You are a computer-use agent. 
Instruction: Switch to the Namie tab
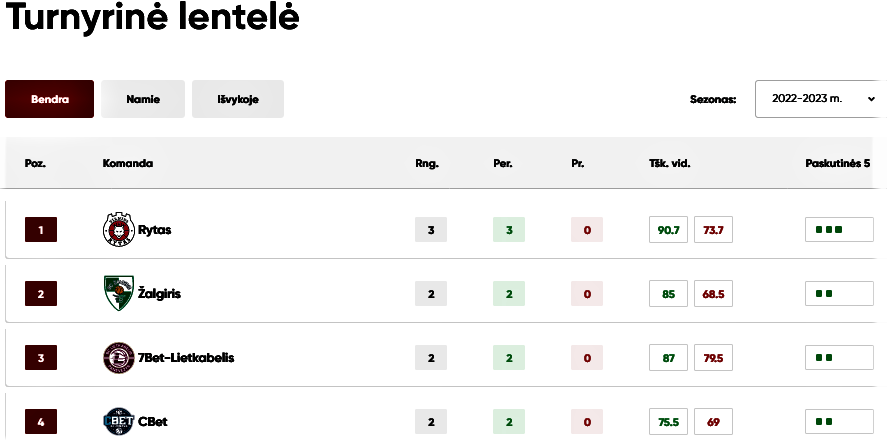coord(143,99)
